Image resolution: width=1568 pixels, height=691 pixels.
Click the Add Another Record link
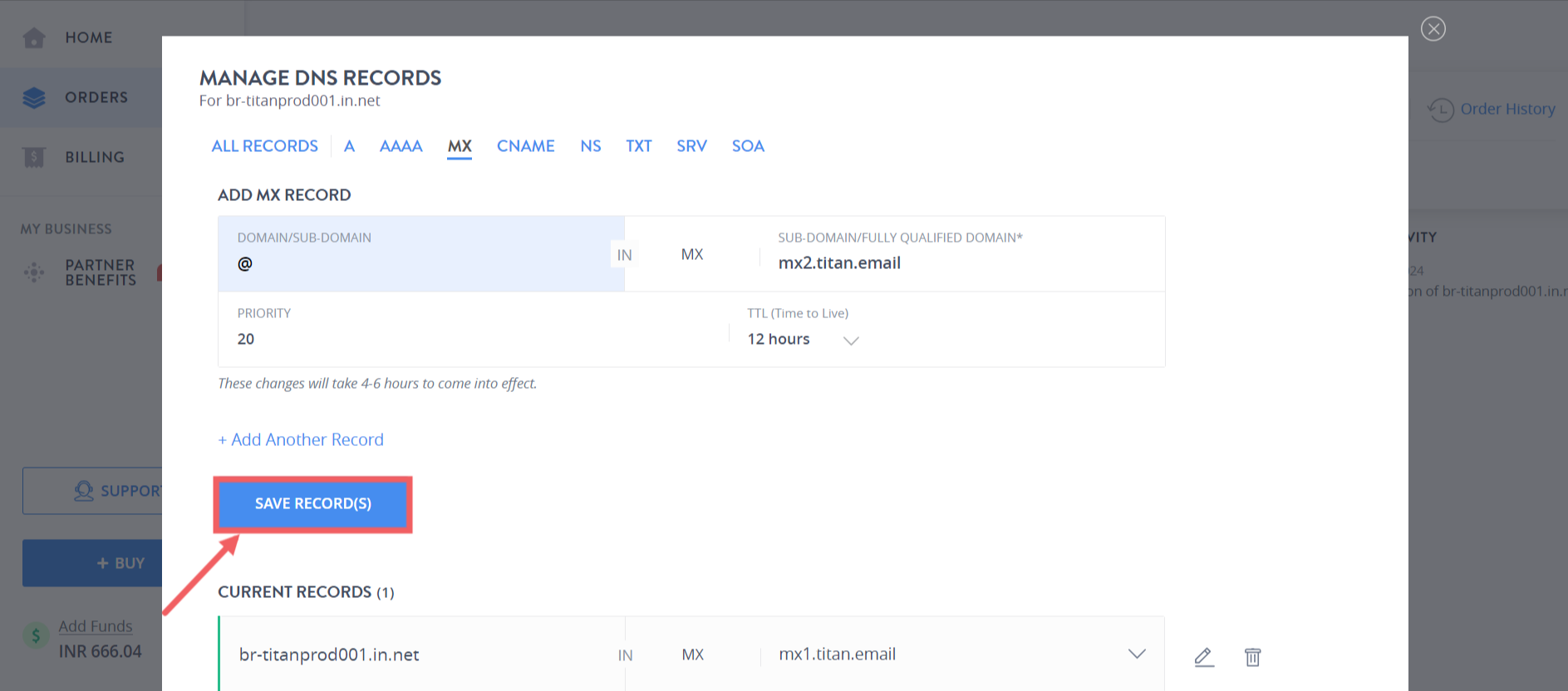tap(301, 439)
